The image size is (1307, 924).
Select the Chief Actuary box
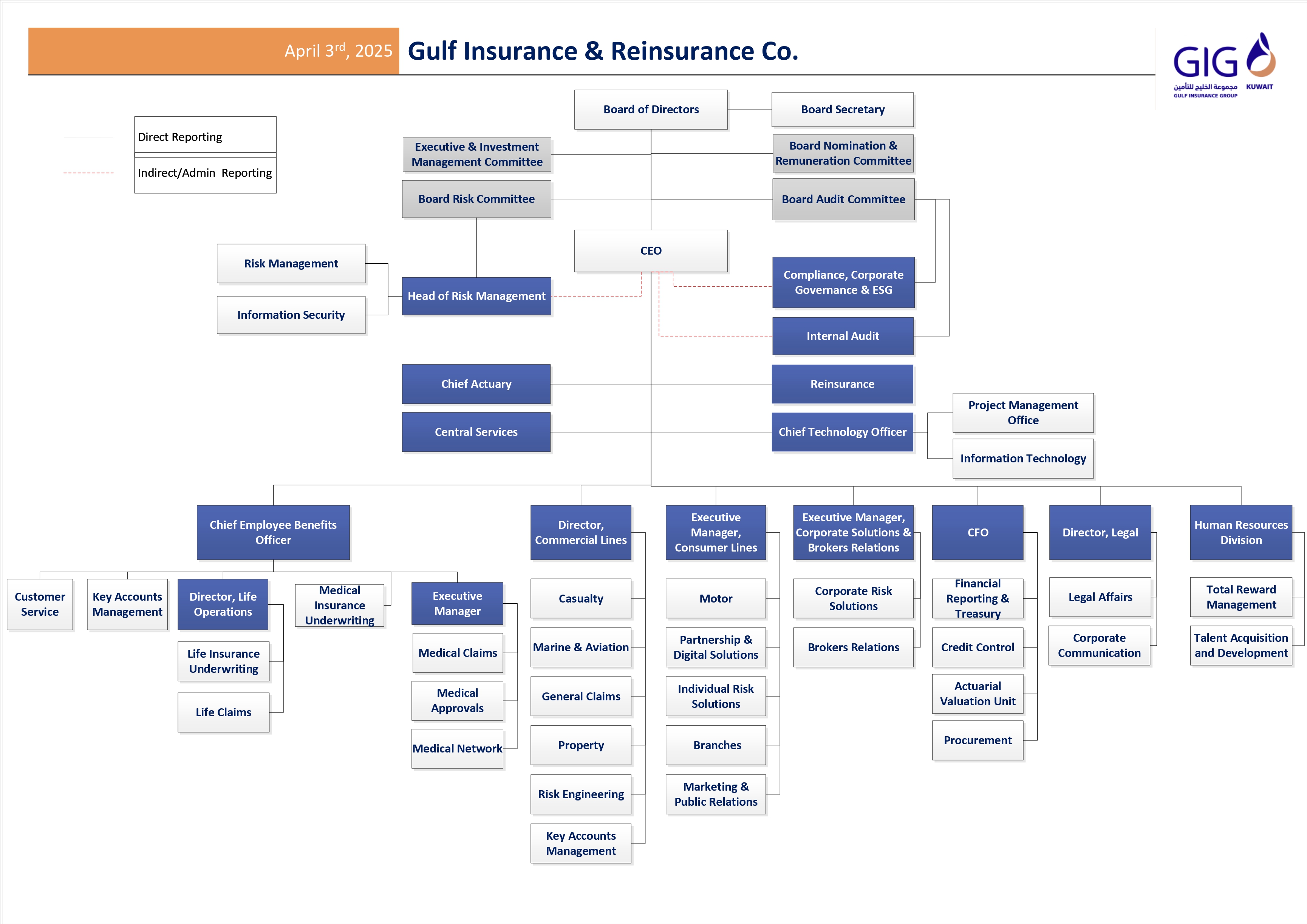476,384
